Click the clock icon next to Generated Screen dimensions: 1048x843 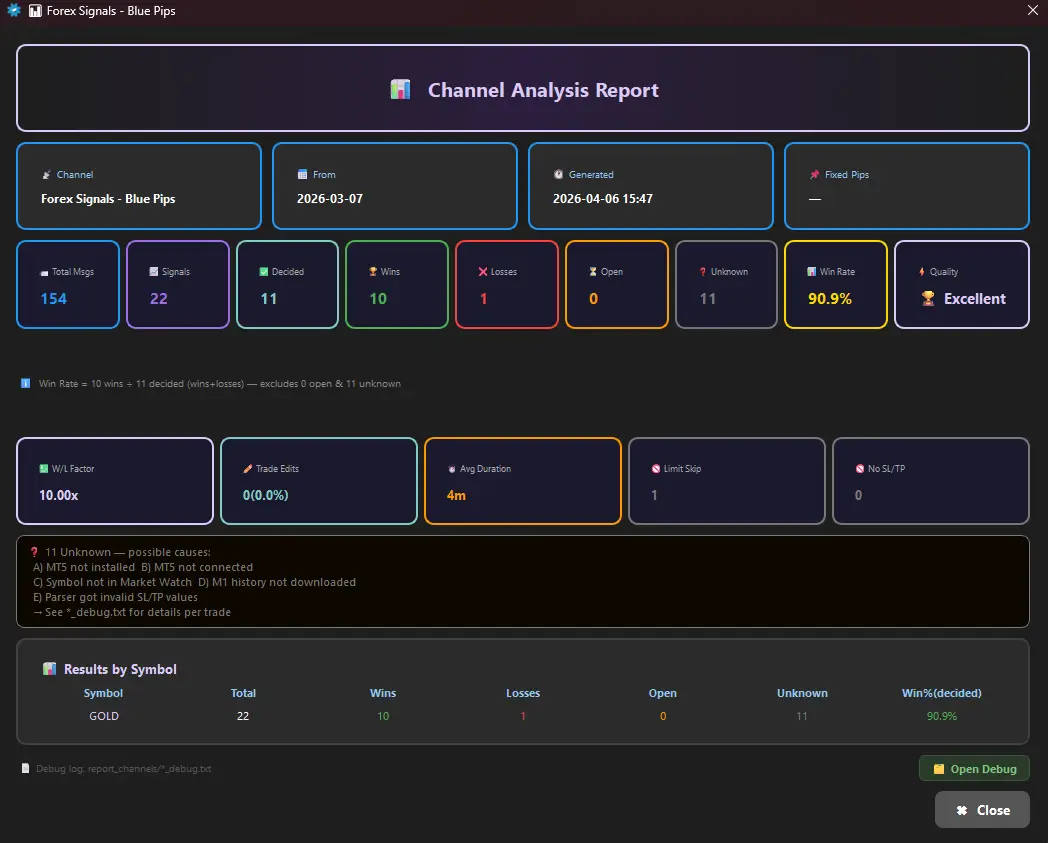(558, 175)
